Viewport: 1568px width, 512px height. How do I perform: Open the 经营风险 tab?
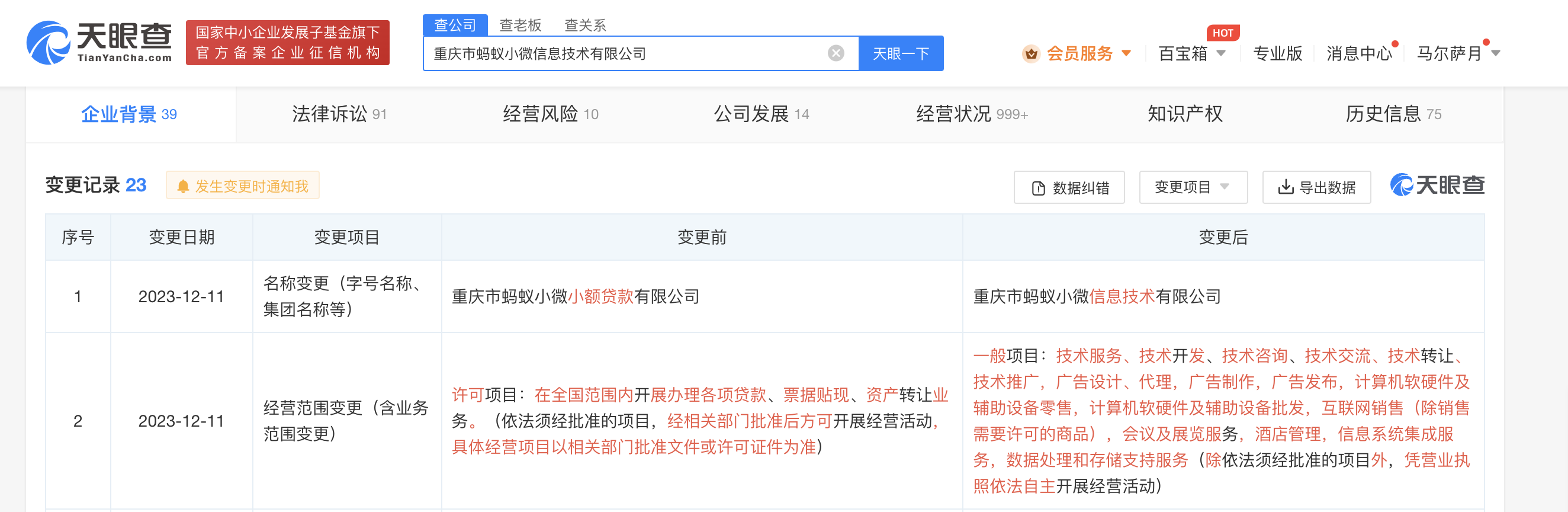click(x=550, y=114)
